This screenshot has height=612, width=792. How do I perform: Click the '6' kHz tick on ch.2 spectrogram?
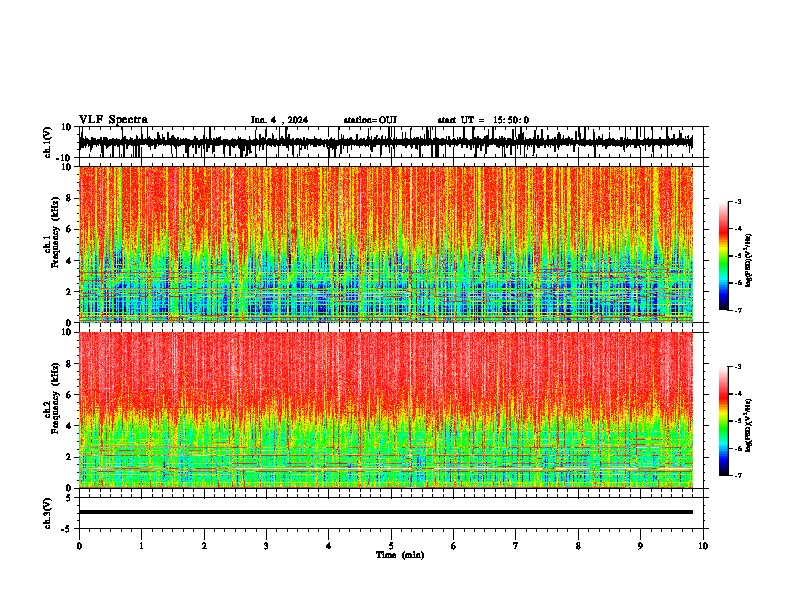pos(69,395)
